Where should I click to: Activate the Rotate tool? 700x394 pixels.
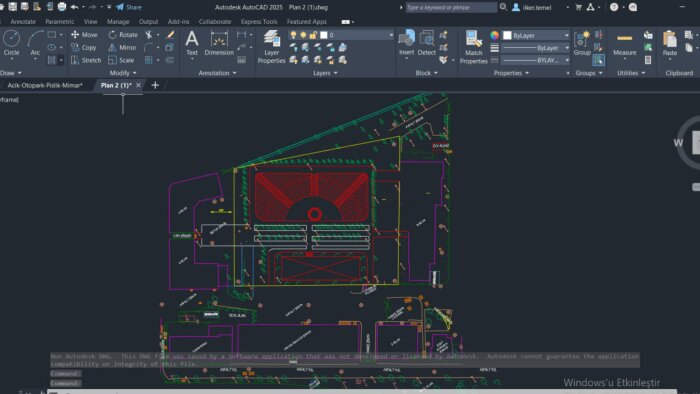coord(123,34)
